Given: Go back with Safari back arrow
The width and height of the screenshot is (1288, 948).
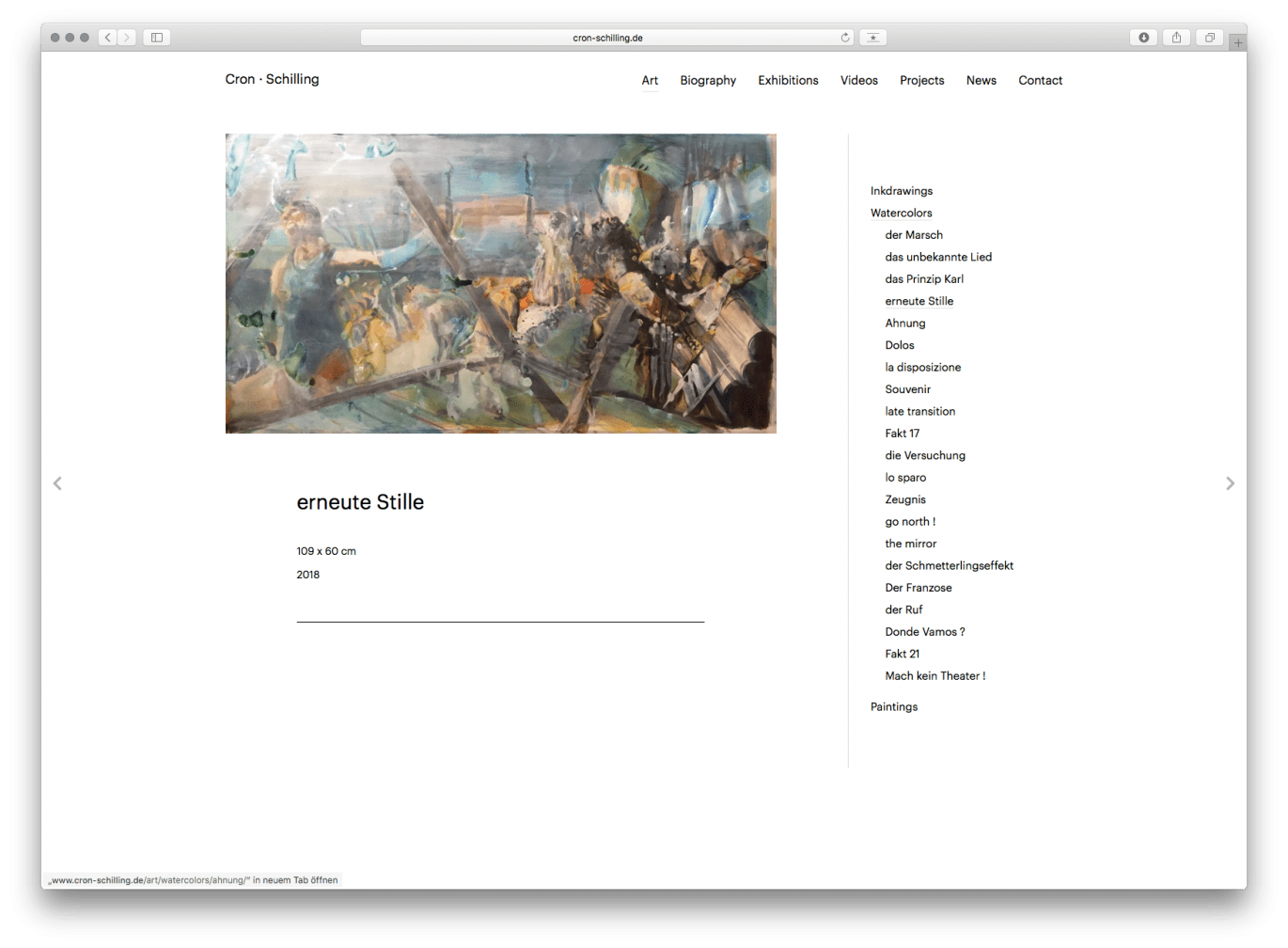Looking at the screenshot, I should (x=108, y=38).
